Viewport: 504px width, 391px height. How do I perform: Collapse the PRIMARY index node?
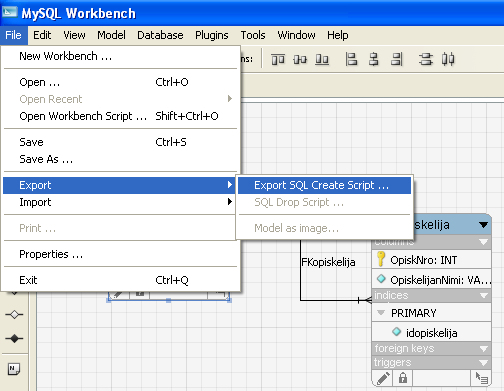coord(380,313)
